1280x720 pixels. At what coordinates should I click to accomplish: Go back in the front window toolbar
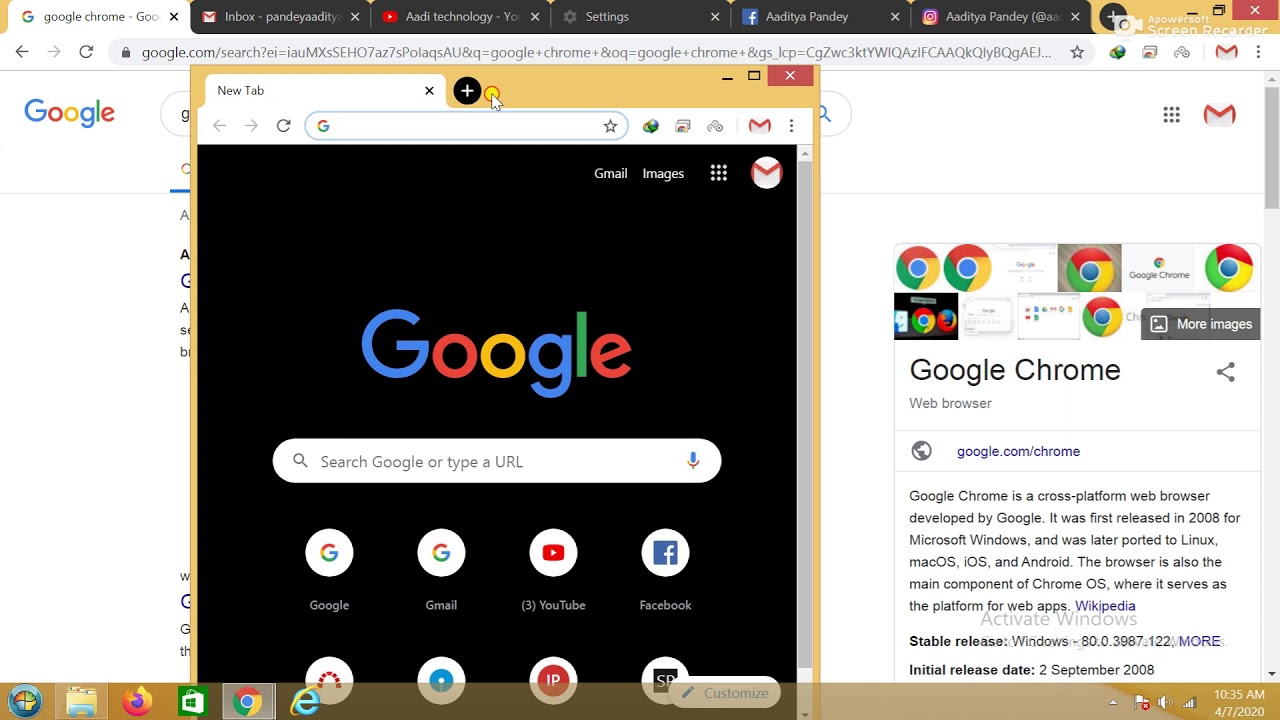pos(219,126)
